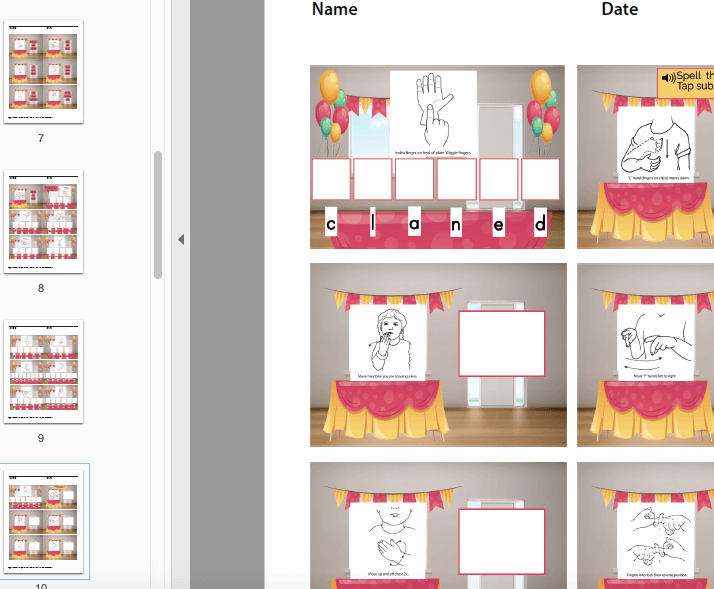This screenshot has width=714, height=589.
Task: Click the speaker audio icon
Action: (668, 77)
